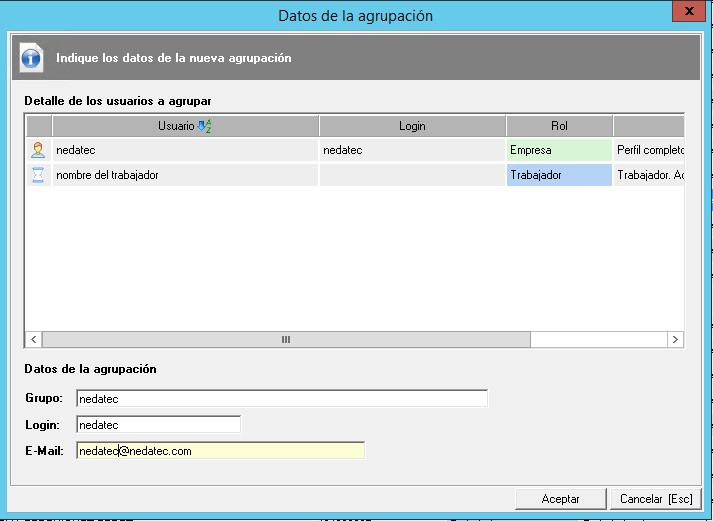The height and width of the screenshot is (521, 713).
Task: Click into the E-Mail input field
Action: [x=220, y=451]
